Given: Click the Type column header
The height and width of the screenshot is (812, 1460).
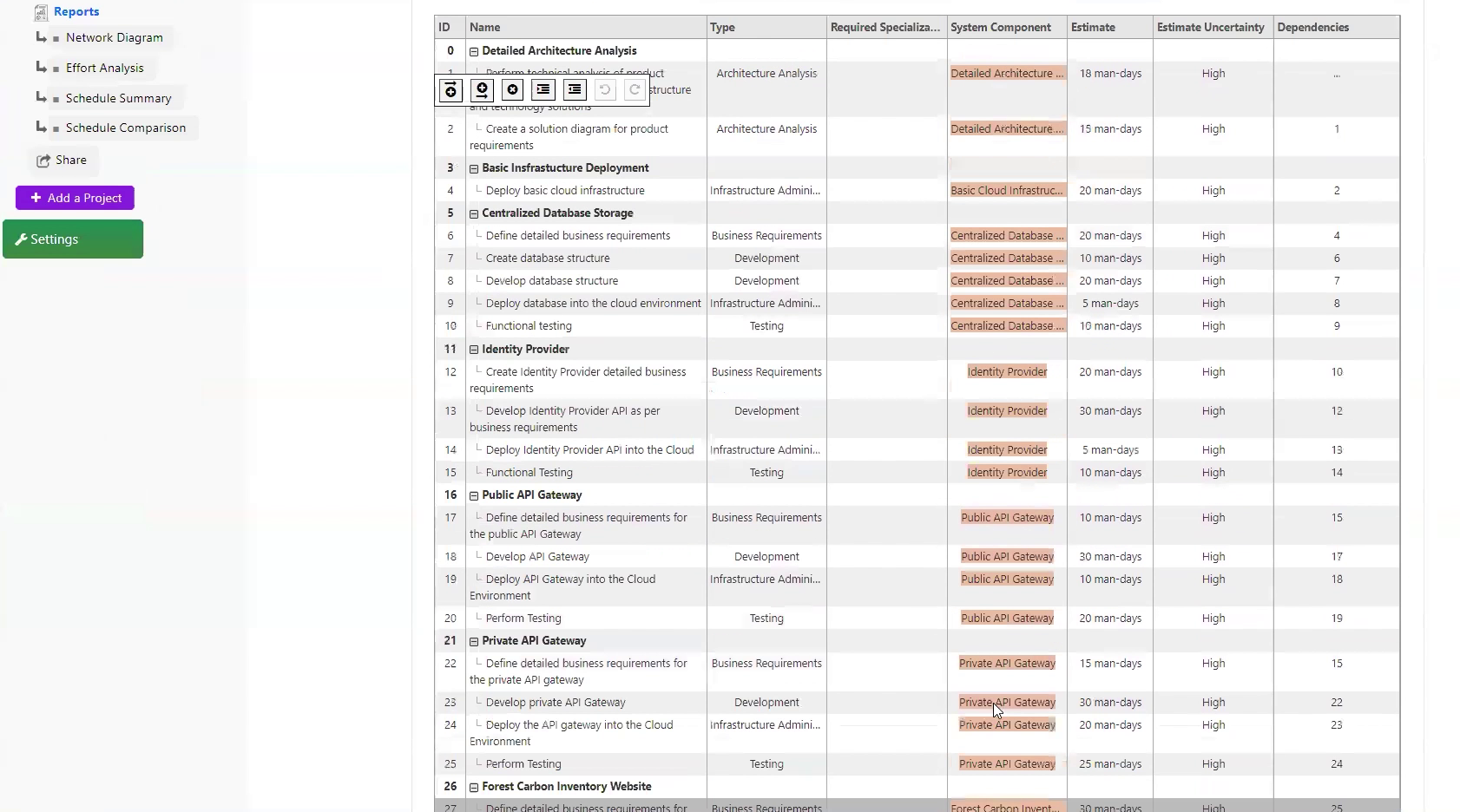Looking at the screenshot, I should click(x=766, y=27).
